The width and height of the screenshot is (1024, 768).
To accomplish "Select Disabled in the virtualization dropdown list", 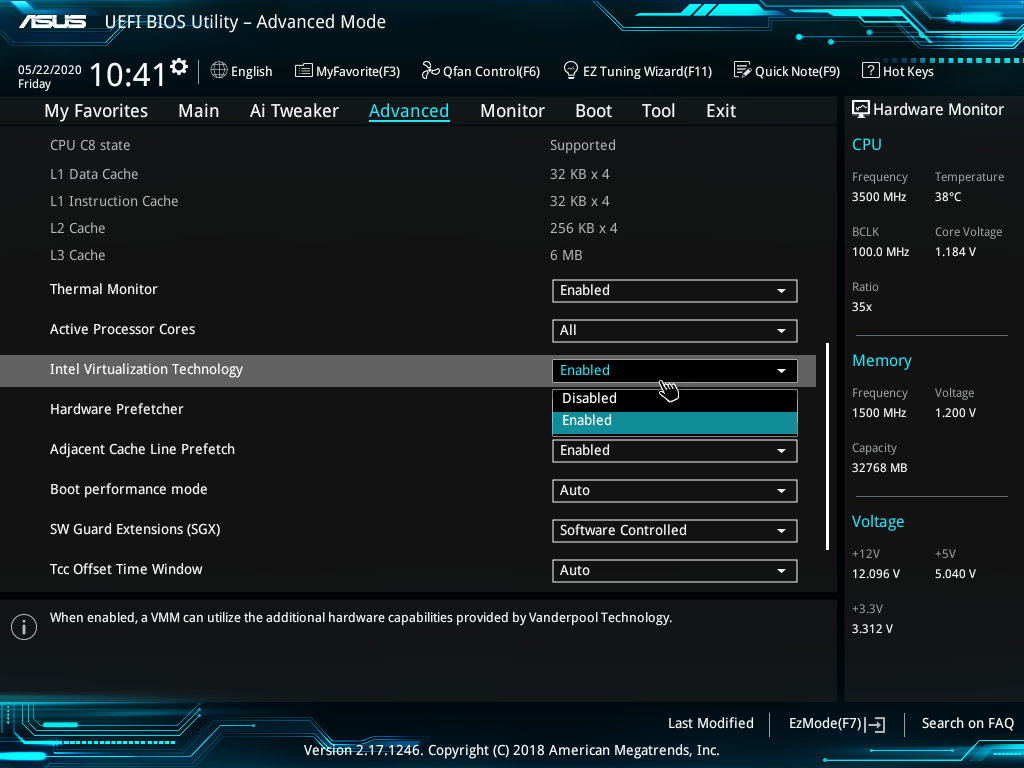I will coord(674,398).
